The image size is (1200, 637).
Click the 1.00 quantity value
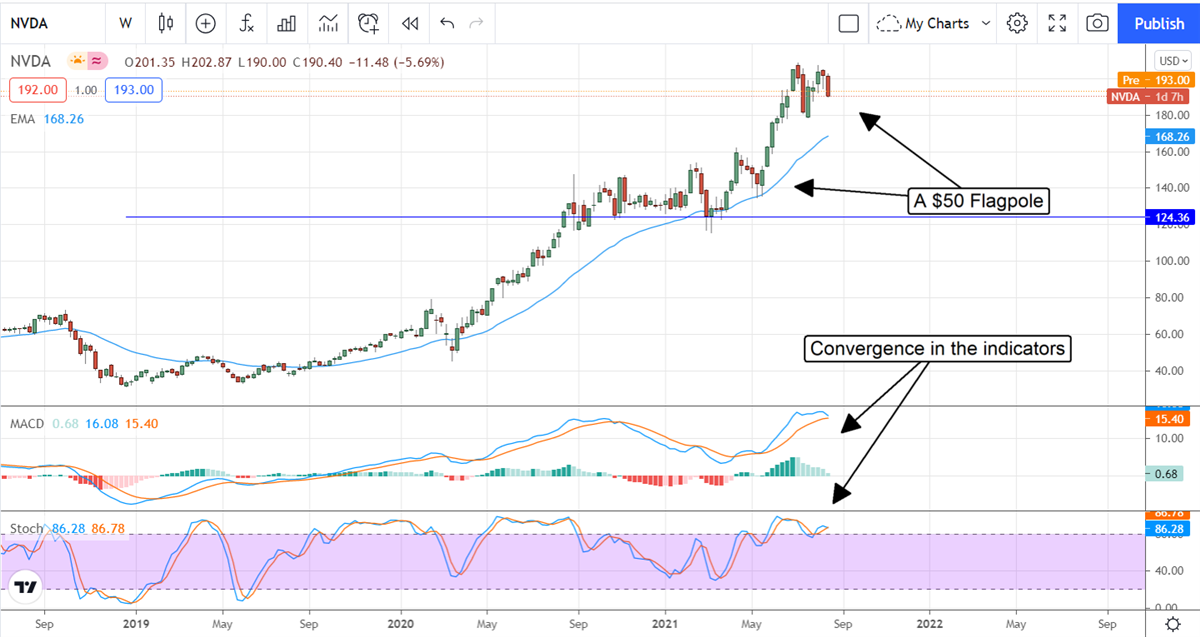coord(85,90)
